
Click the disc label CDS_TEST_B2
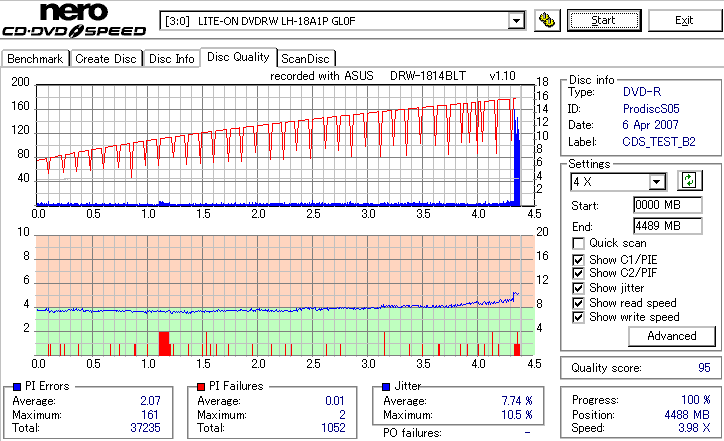(659, 142)
